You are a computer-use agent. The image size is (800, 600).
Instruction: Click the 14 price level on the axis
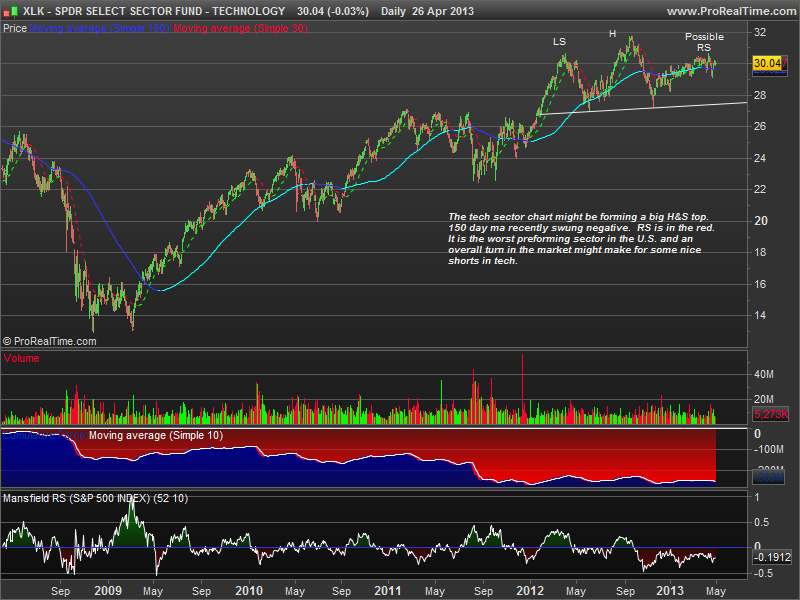(x=760, y=315)
